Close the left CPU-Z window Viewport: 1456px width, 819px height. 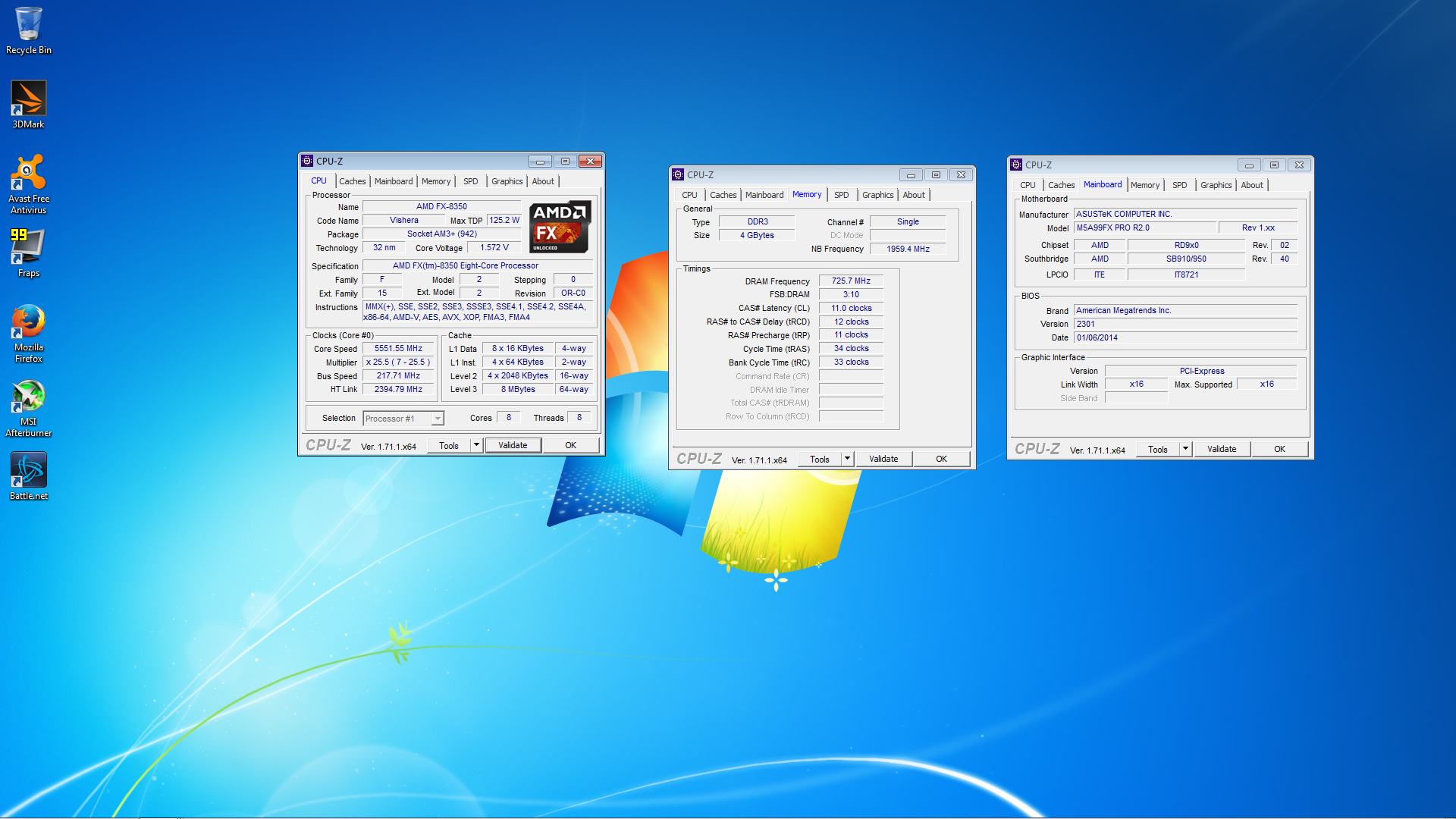[590, 161]
